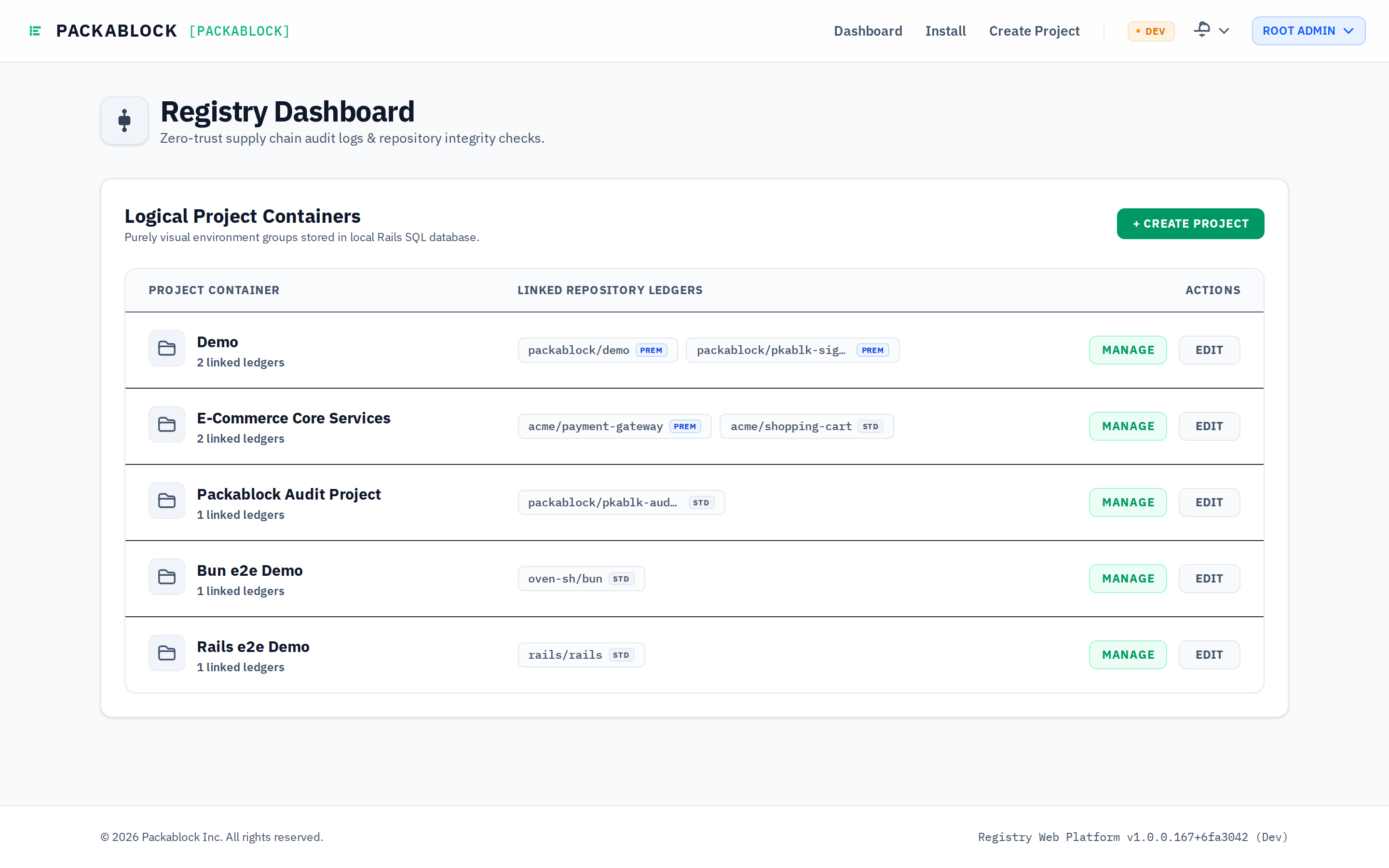Image resolution: width=1389 pixels, height=868 pixels.
Task: Select the acme/shopping-cart ledger chip
Action: pos(806,427)
